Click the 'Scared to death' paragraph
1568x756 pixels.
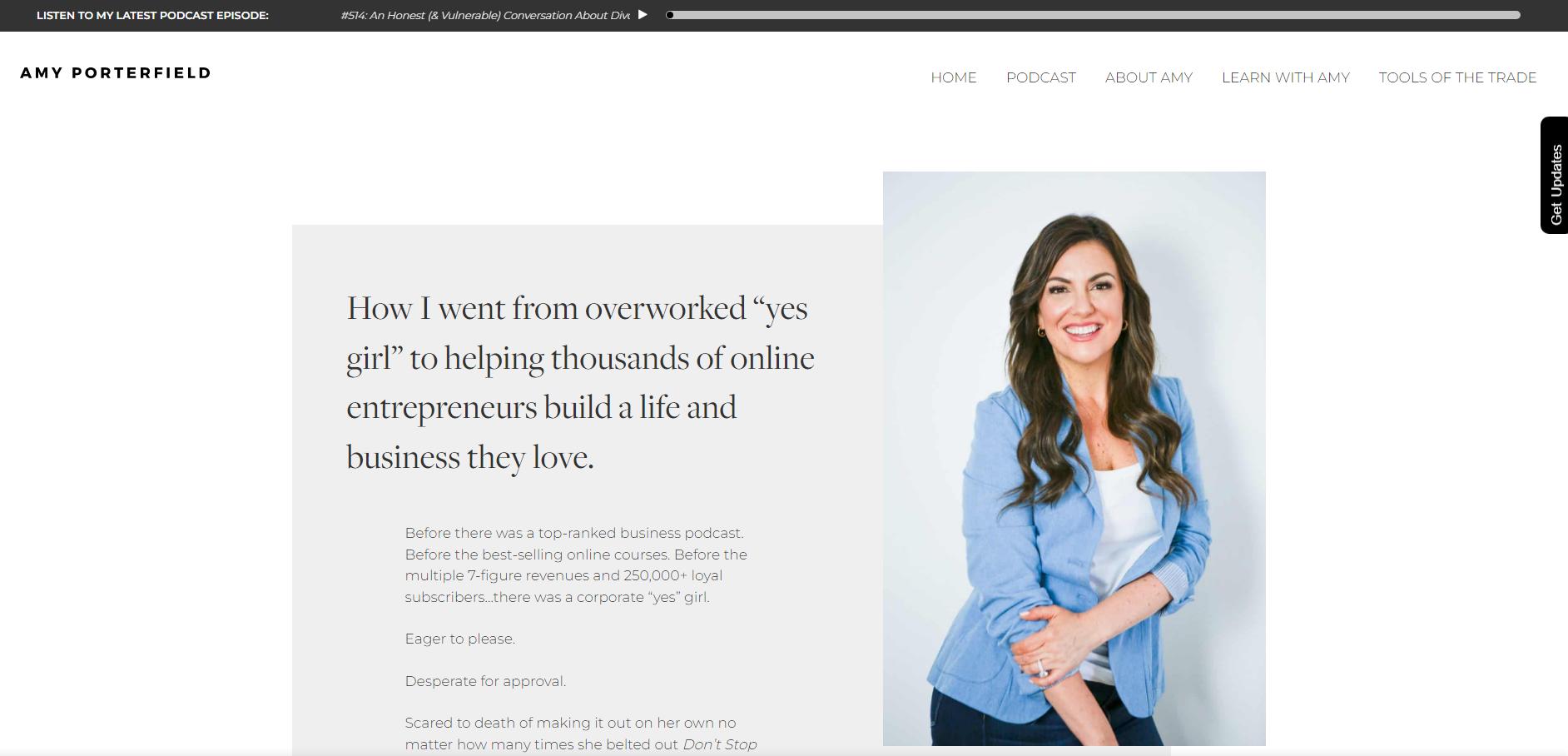[570, 724]
